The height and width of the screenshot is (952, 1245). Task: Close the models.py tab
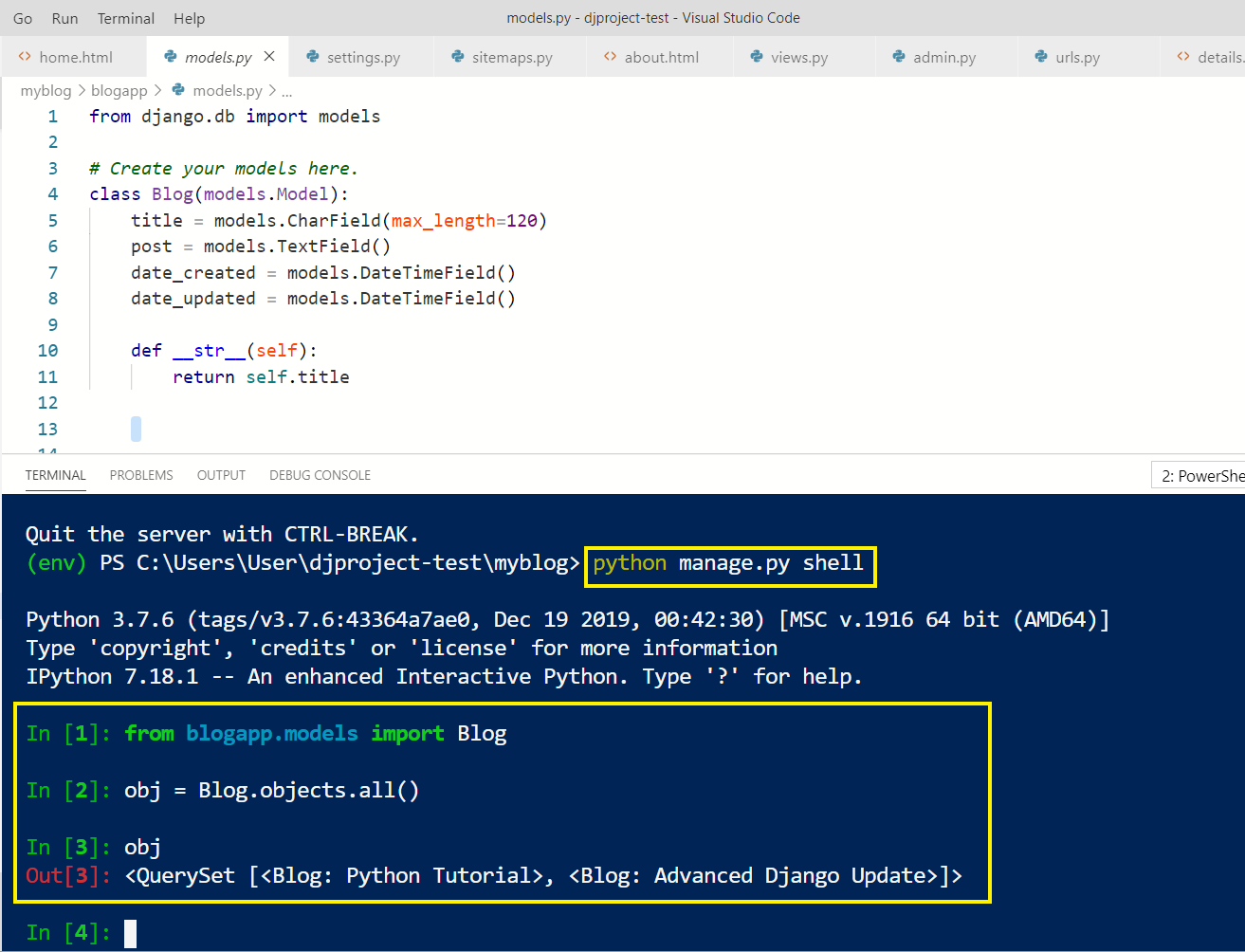[269, 57]
